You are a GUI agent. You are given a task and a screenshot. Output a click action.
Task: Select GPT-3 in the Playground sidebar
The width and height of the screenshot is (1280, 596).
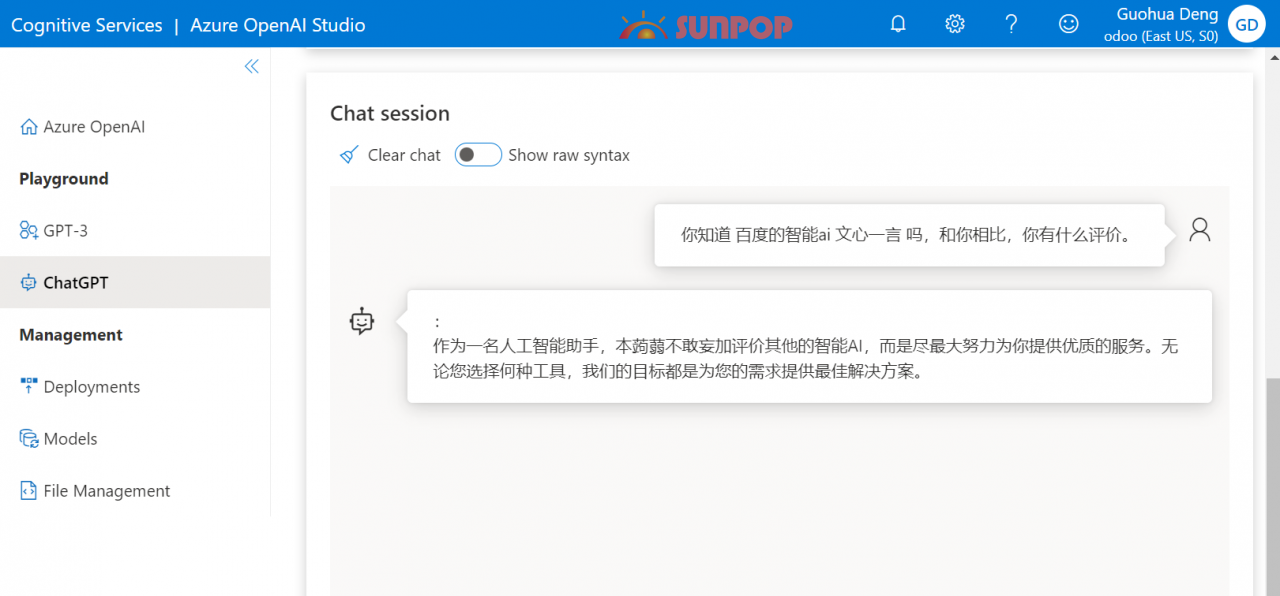66,230
